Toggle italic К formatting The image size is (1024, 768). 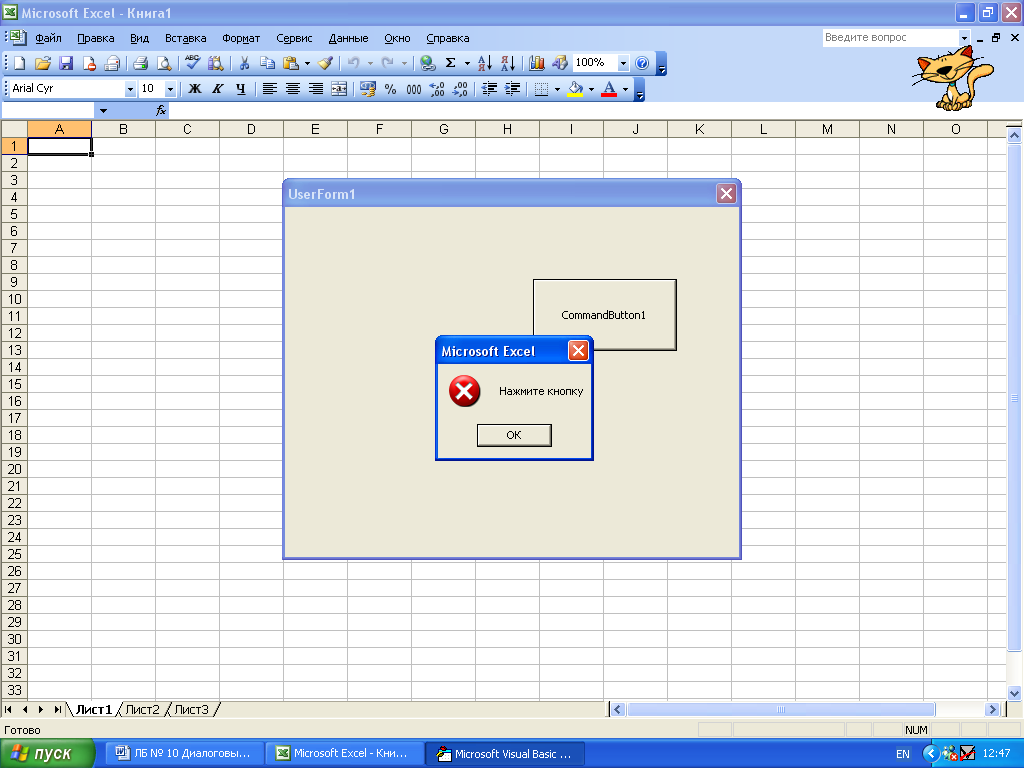(217, 88)
